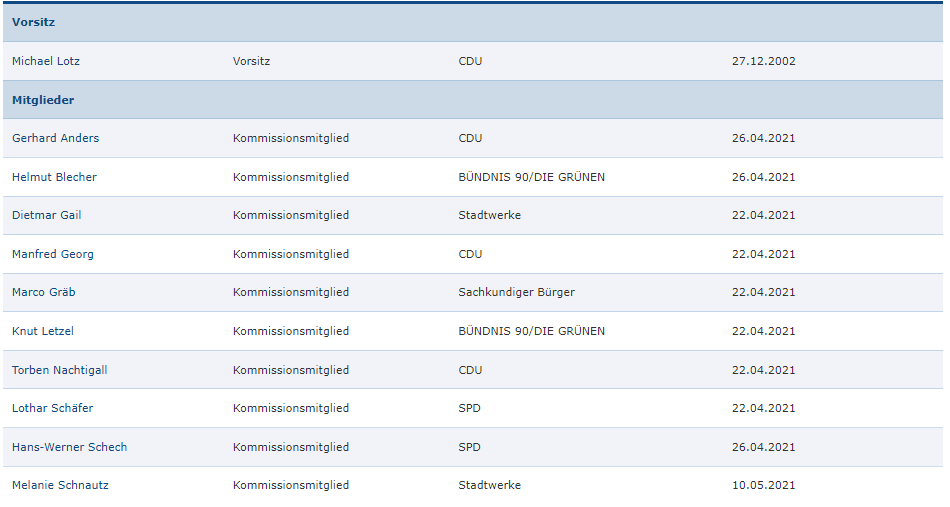Image resolution: width=950 pixels, height=507 pixels.
Task: Click Vorsitz role in Michael Lotz's row
Action: coord(252,61)
